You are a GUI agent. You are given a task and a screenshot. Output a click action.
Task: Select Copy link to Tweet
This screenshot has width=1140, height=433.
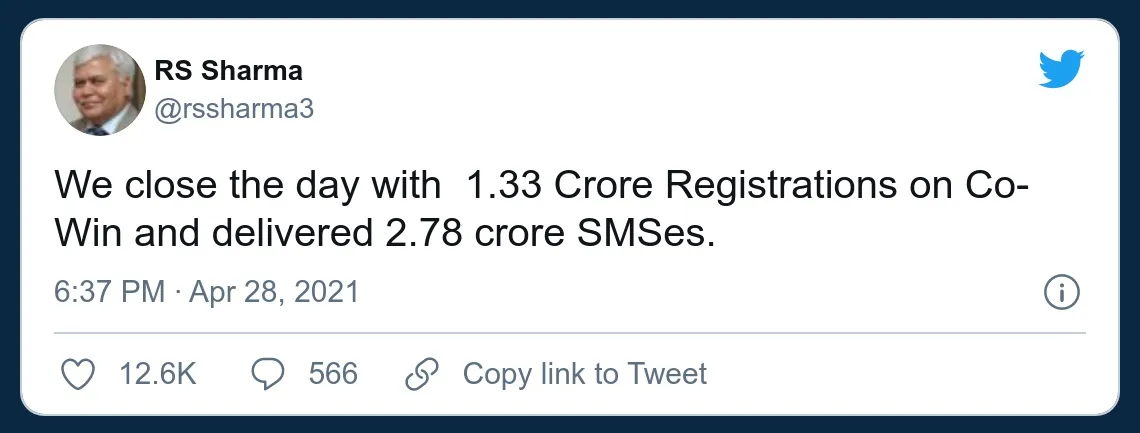coord(585,374)
